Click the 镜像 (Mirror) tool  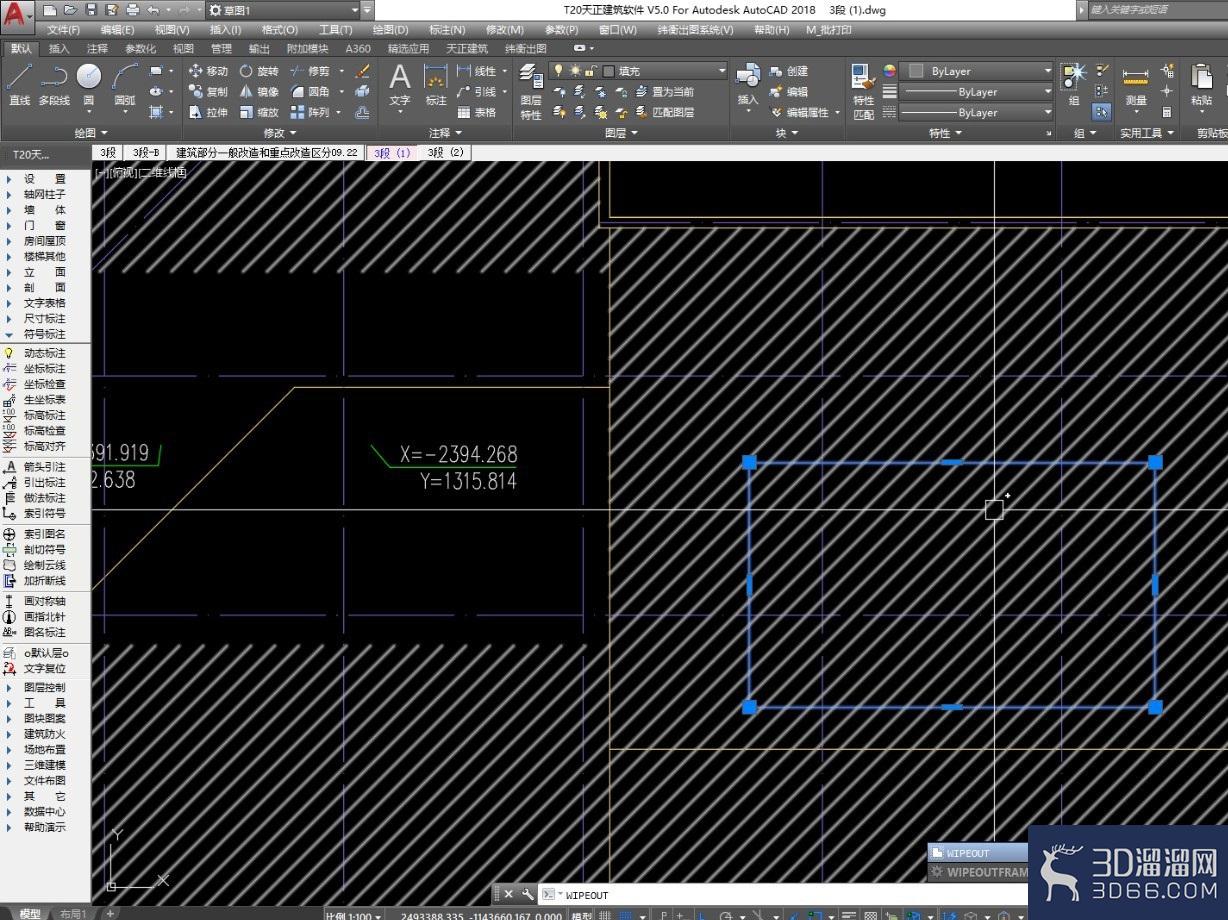(x=259, y=92)
